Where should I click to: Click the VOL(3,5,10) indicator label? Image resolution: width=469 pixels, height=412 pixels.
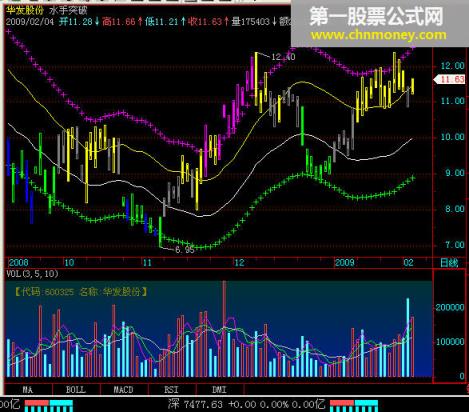(32, 274)
